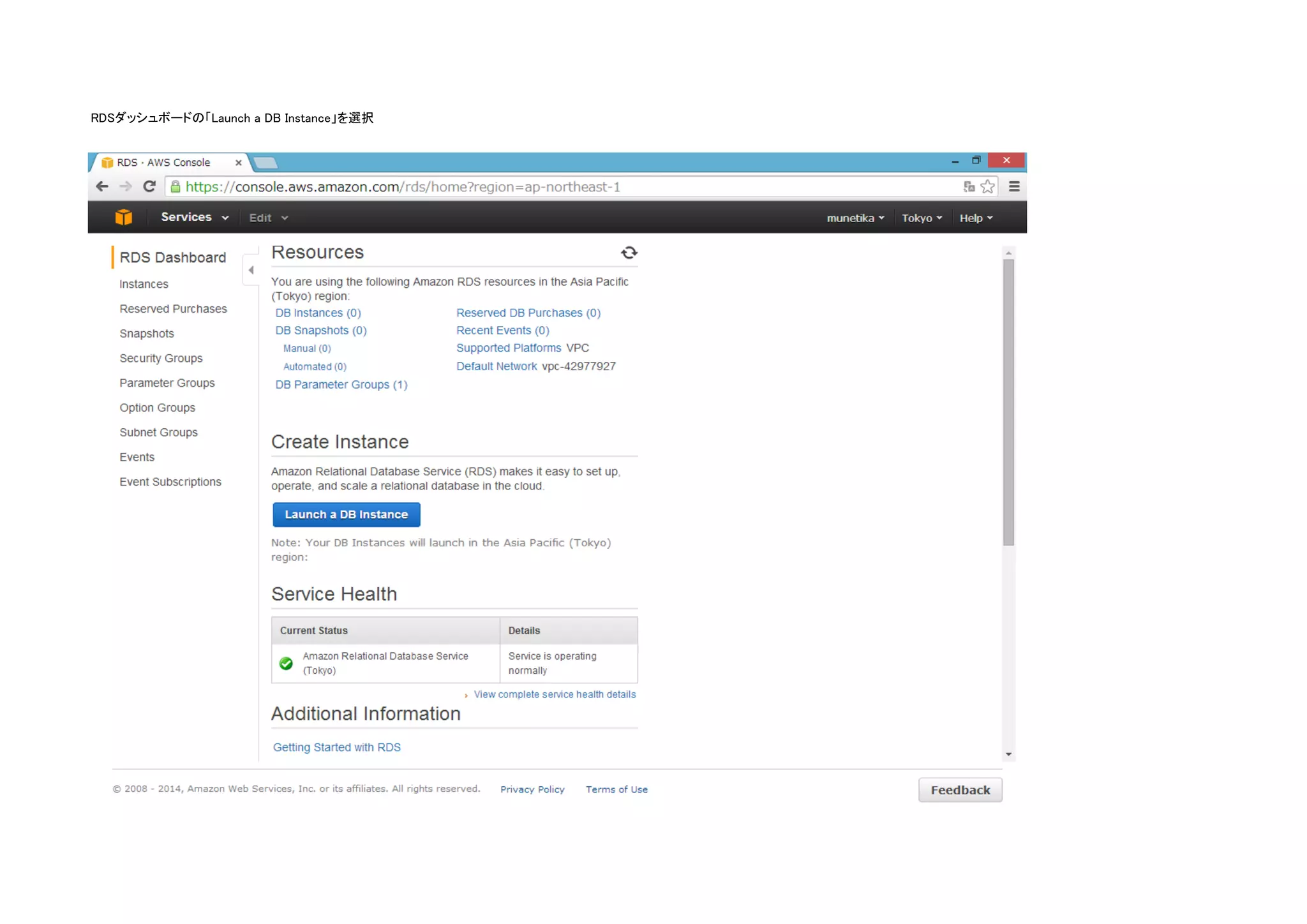The image size is (1307, 924).
Task: Open a new browser tab
Action: point(265,163)
